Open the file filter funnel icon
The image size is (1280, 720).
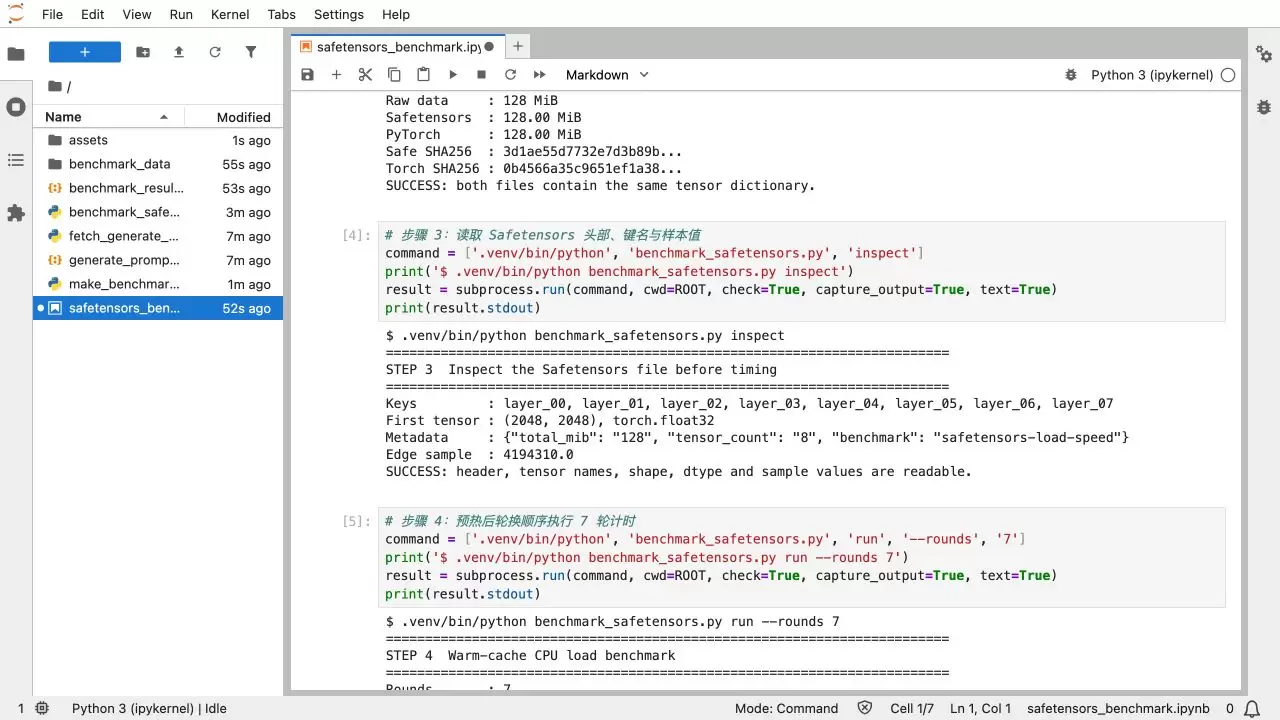point(251,52)
